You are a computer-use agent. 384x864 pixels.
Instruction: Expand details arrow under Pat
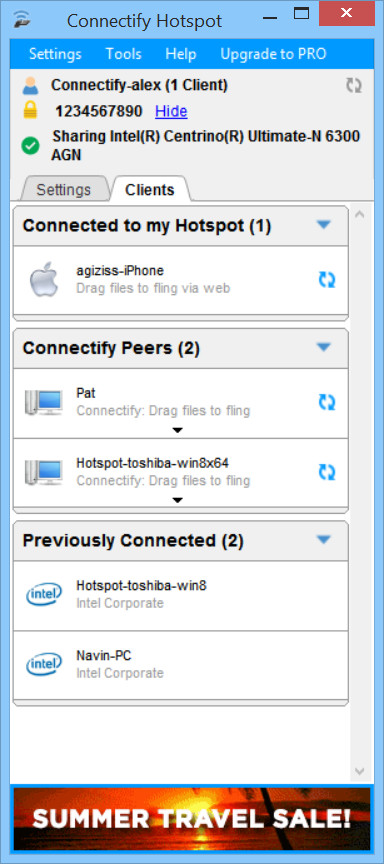tap(177, 430)
